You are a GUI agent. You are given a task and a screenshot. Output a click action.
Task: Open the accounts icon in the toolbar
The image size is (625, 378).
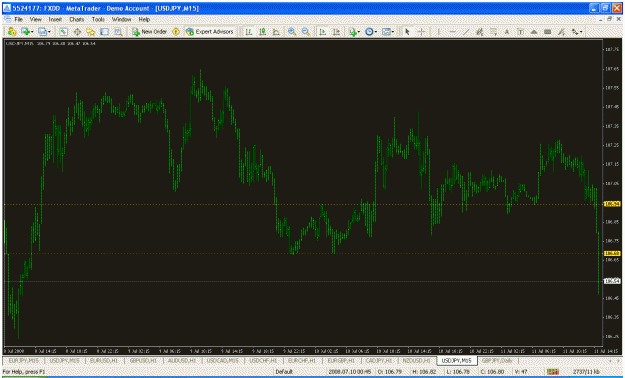[12, 32]
